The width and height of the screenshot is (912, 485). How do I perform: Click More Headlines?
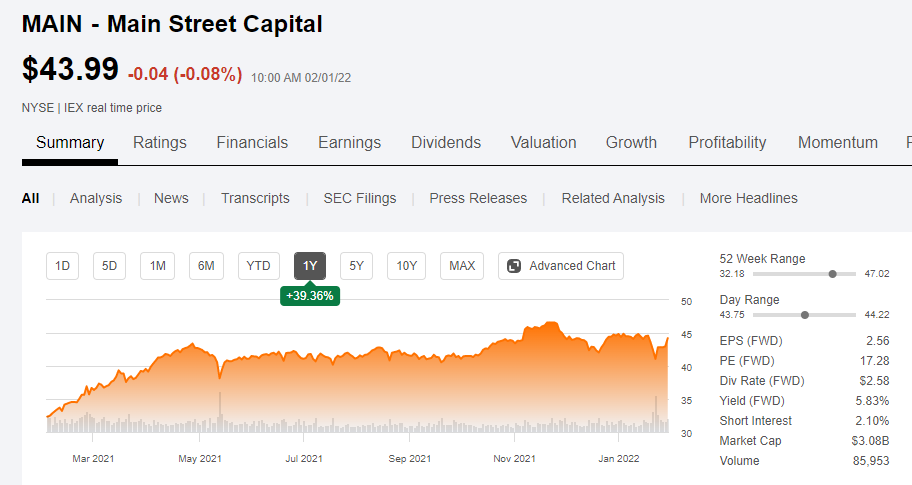(749, 198)
